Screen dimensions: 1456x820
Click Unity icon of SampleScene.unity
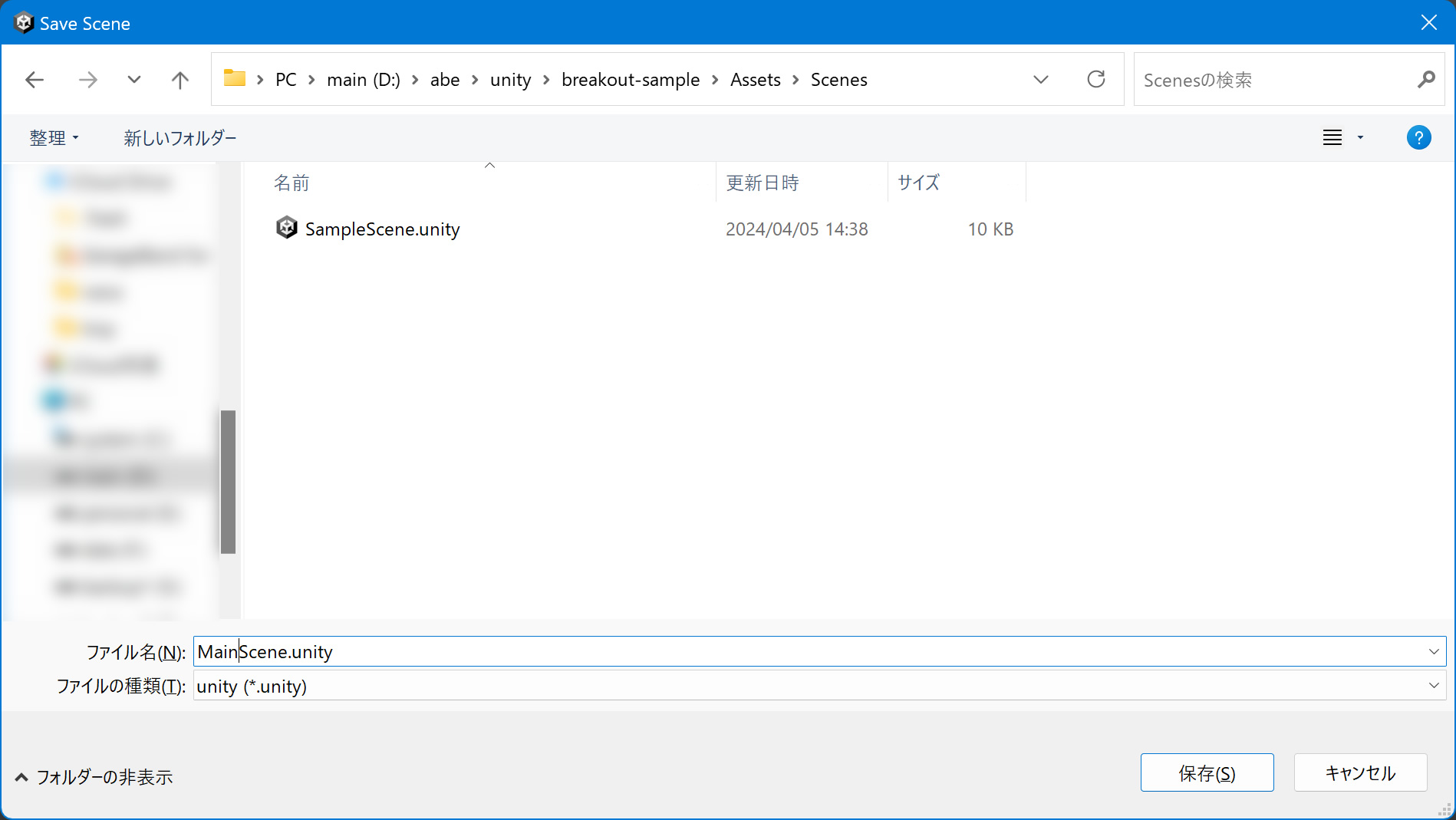286,228
